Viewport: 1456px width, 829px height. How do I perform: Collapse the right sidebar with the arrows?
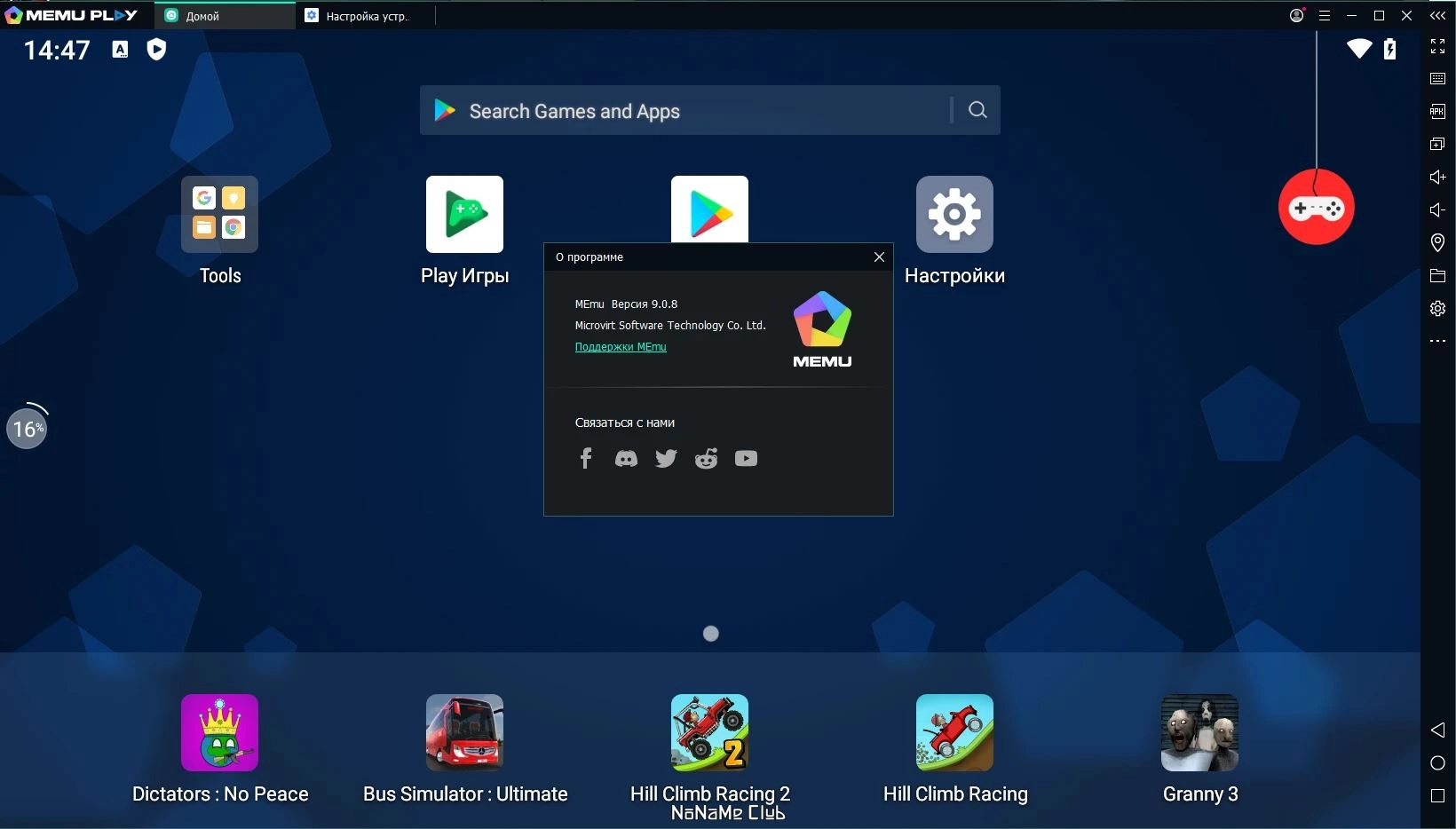point(1437,15)
